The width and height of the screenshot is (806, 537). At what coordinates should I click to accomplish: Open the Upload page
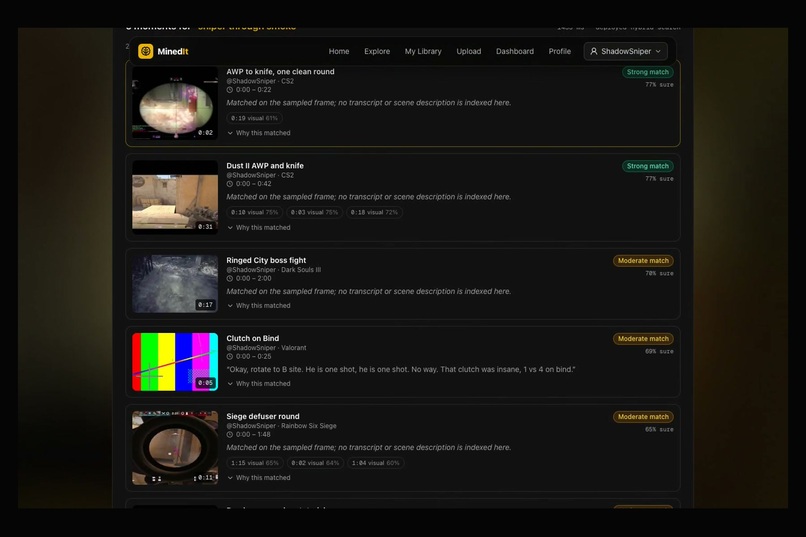469,51
